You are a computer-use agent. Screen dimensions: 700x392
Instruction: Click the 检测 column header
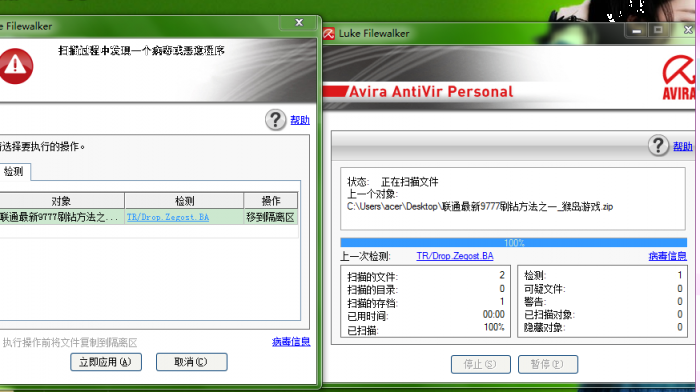[x=184, y=201]
